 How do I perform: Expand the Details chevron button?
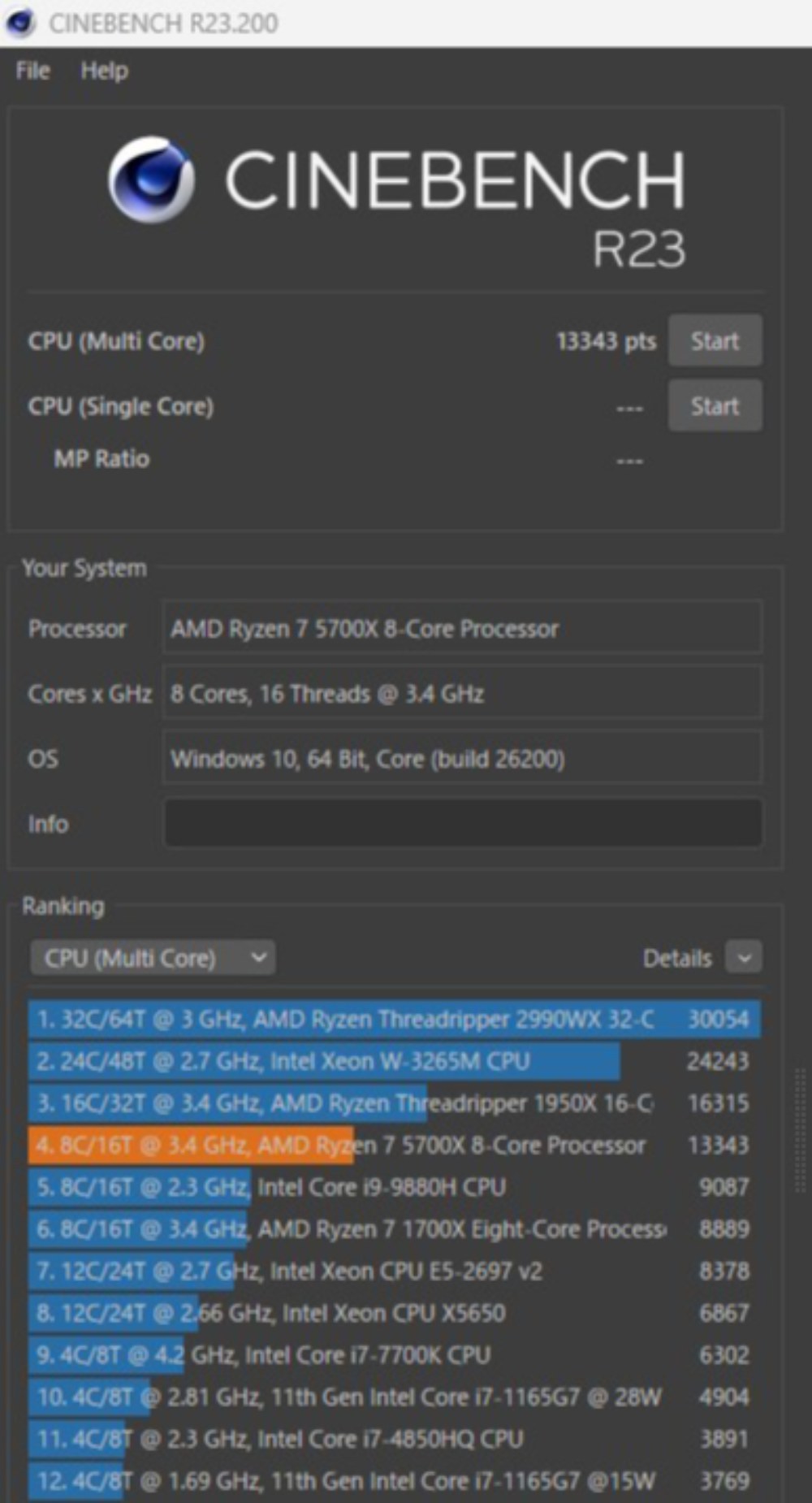744,958
